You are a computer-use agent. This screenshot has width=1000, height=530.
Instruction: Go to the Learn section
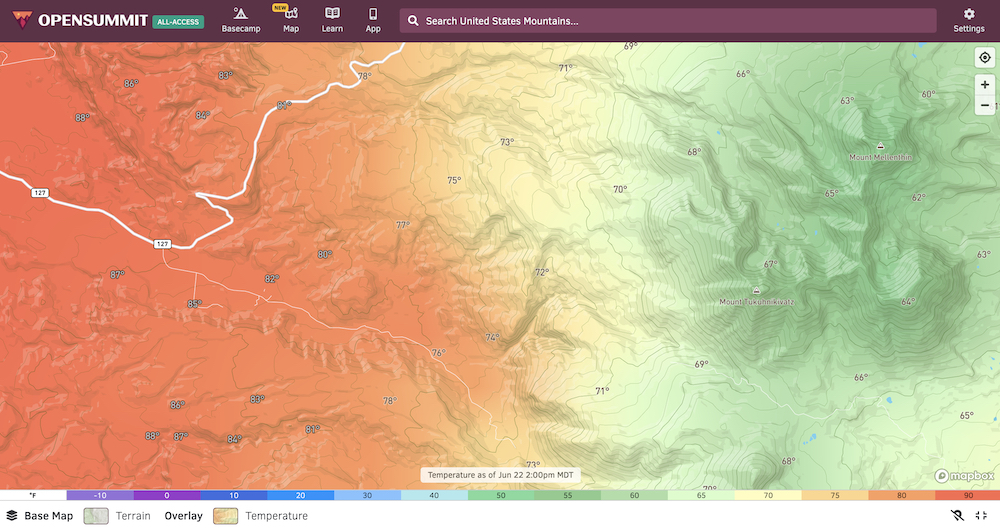tap(332, 20)
